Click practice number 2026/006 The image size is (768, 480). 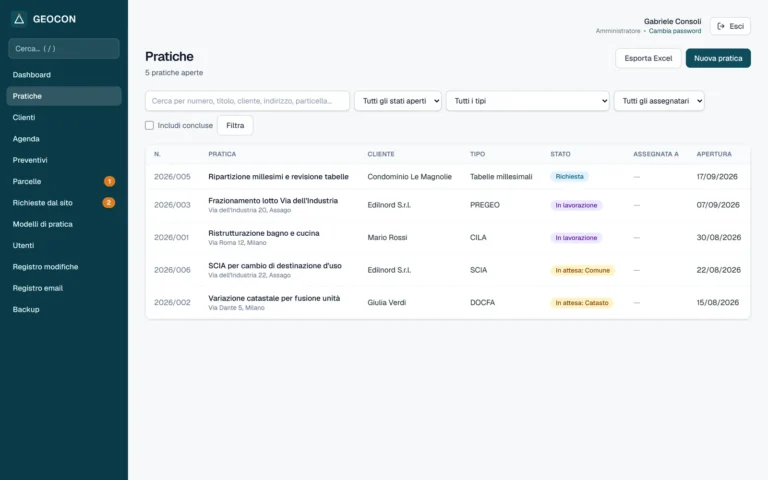172,270
